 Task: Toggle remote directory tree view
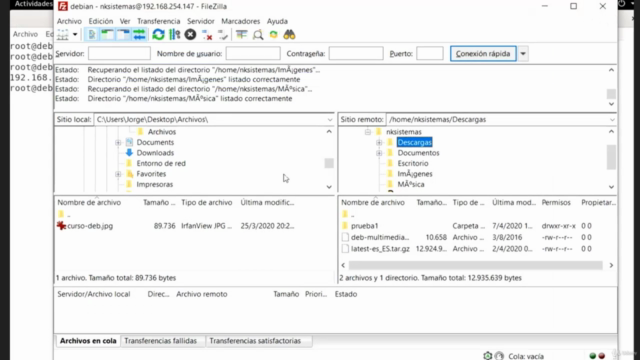click(123, 35)
